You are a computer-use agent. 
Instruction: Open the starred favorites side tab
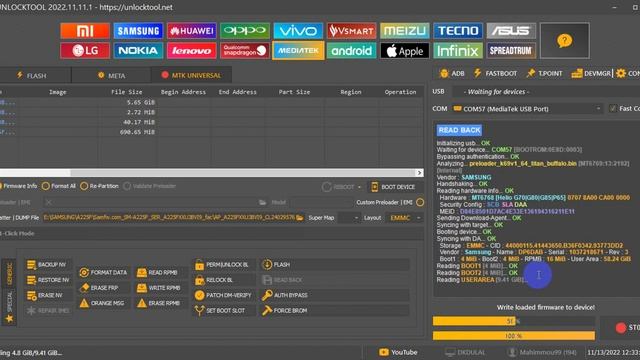pos(9,319)
